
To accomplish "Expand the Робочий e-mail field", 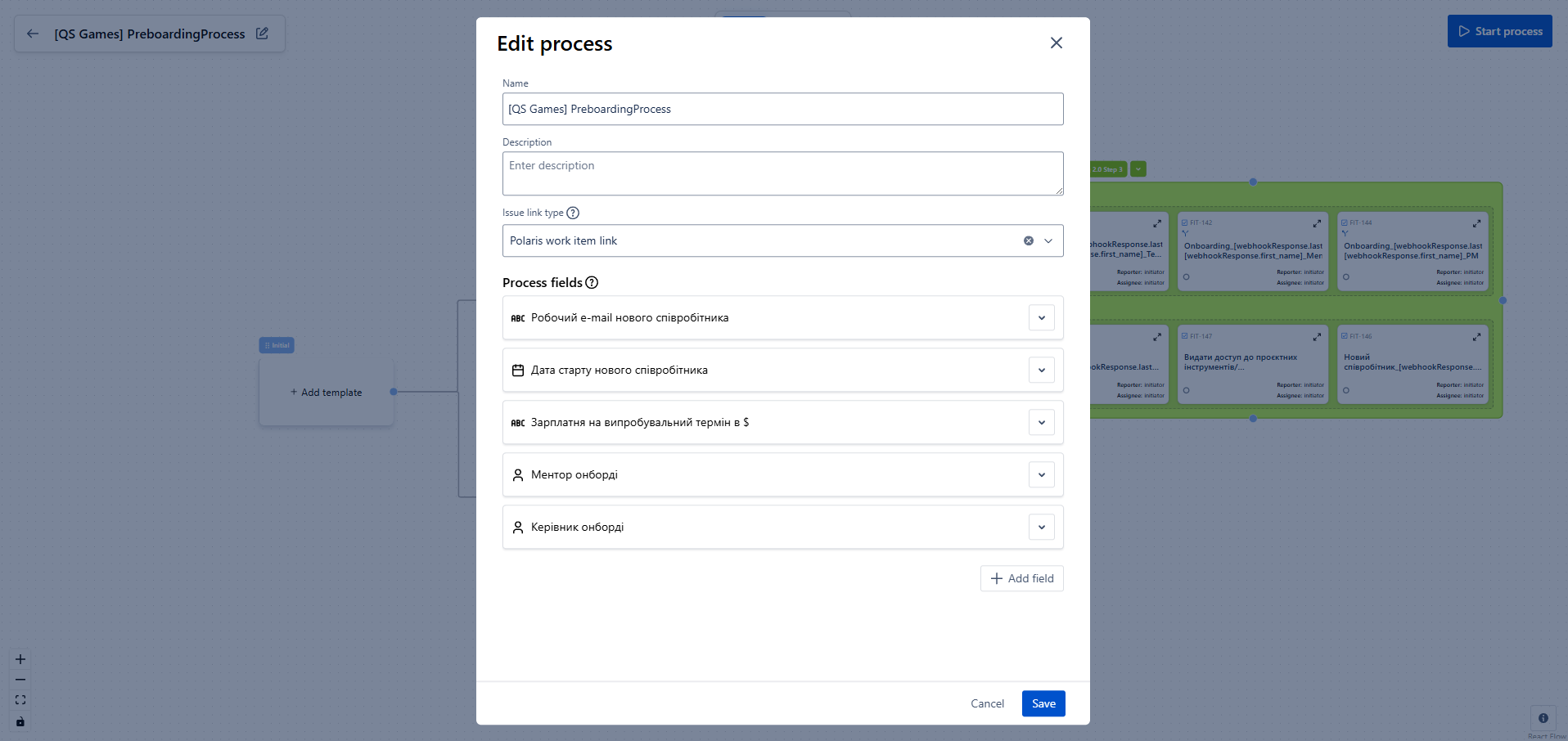I will click(1041, 318).
